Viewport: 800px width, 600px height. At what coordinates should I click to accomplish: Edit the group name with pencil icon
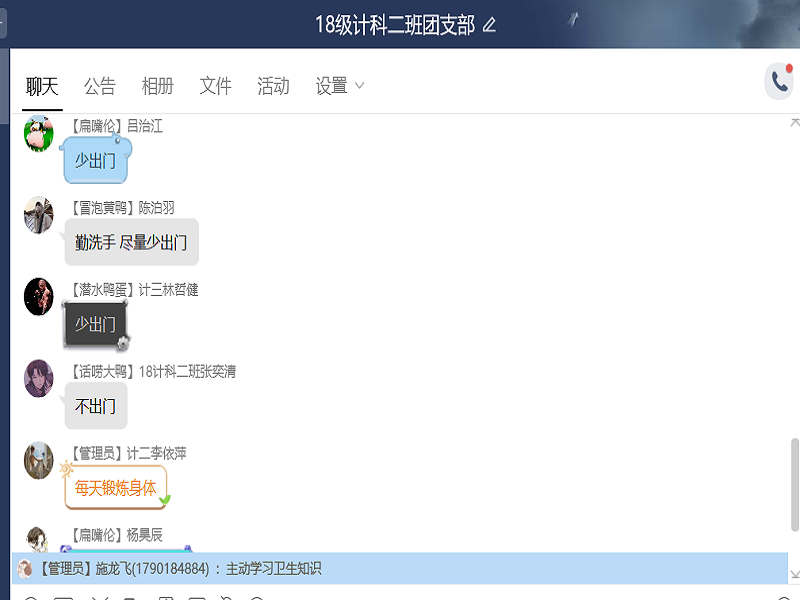[489, 24]
